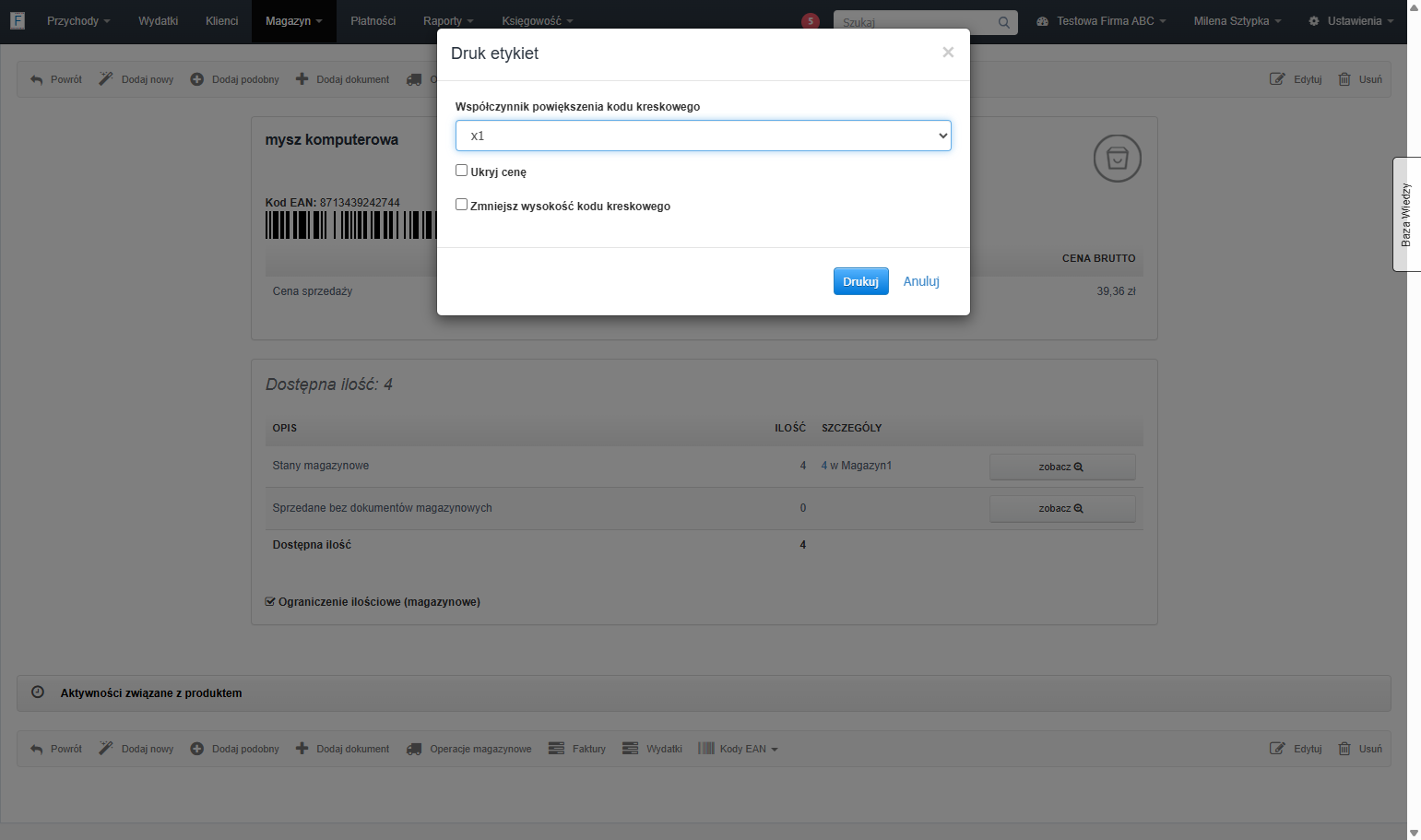The image size is (1421, 840).
Task: Click the large product basket icon
Action: [1118, 159]
